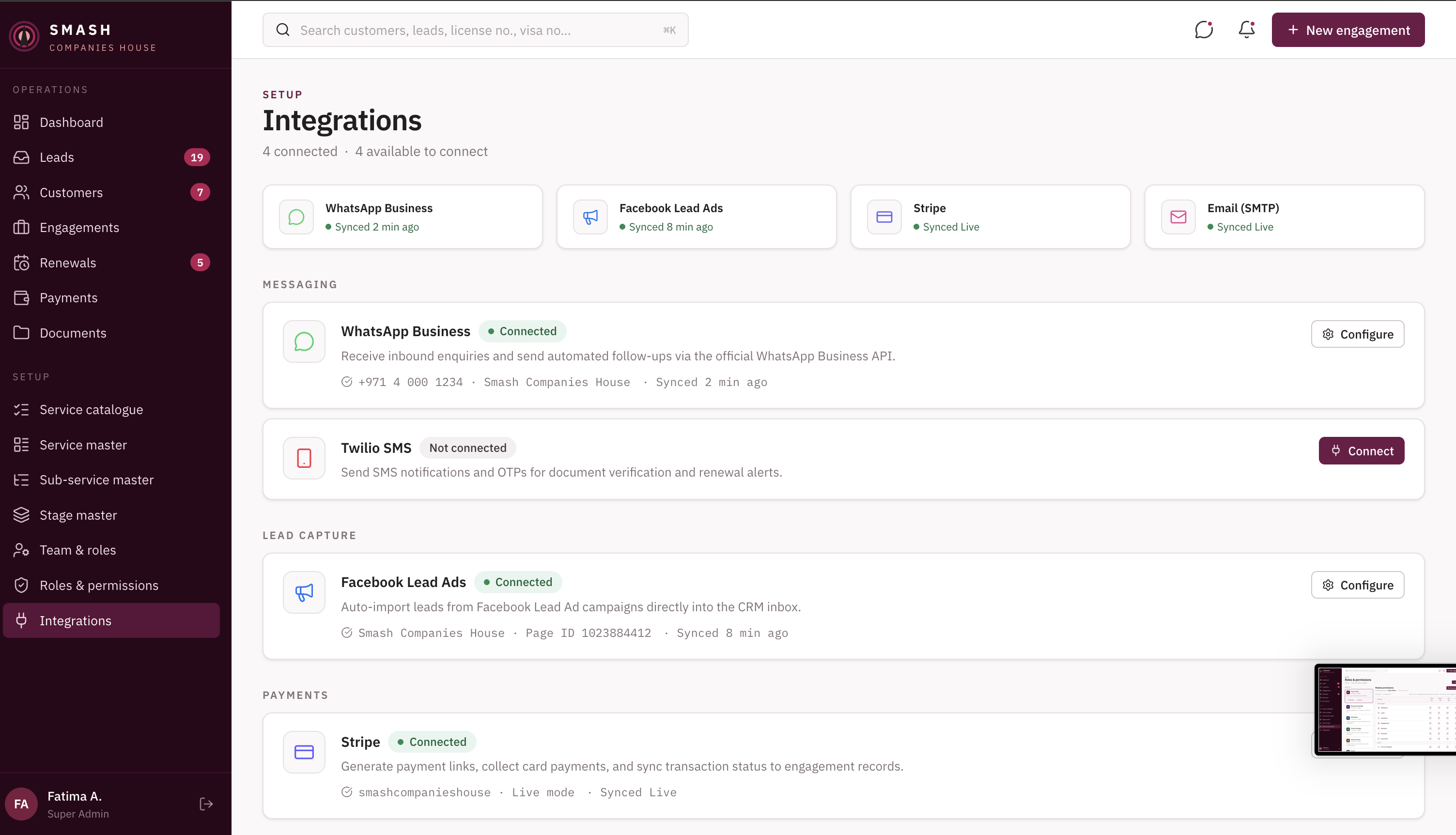Select Integrations in the sidebar
The height and width of the screenshot is (835, 1456).
(x=111, y=620)
